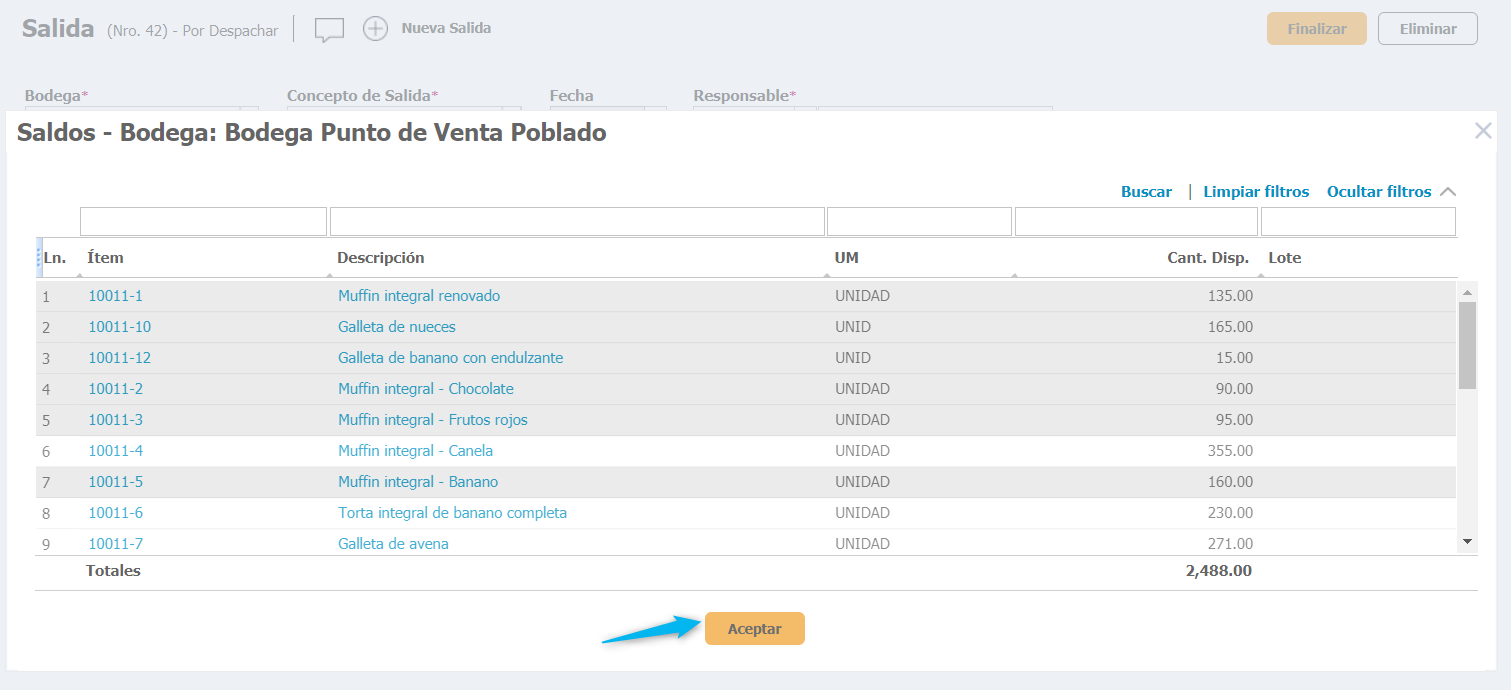Sort by the Ítem column header
1511x690 pixels.
point(105,258)
